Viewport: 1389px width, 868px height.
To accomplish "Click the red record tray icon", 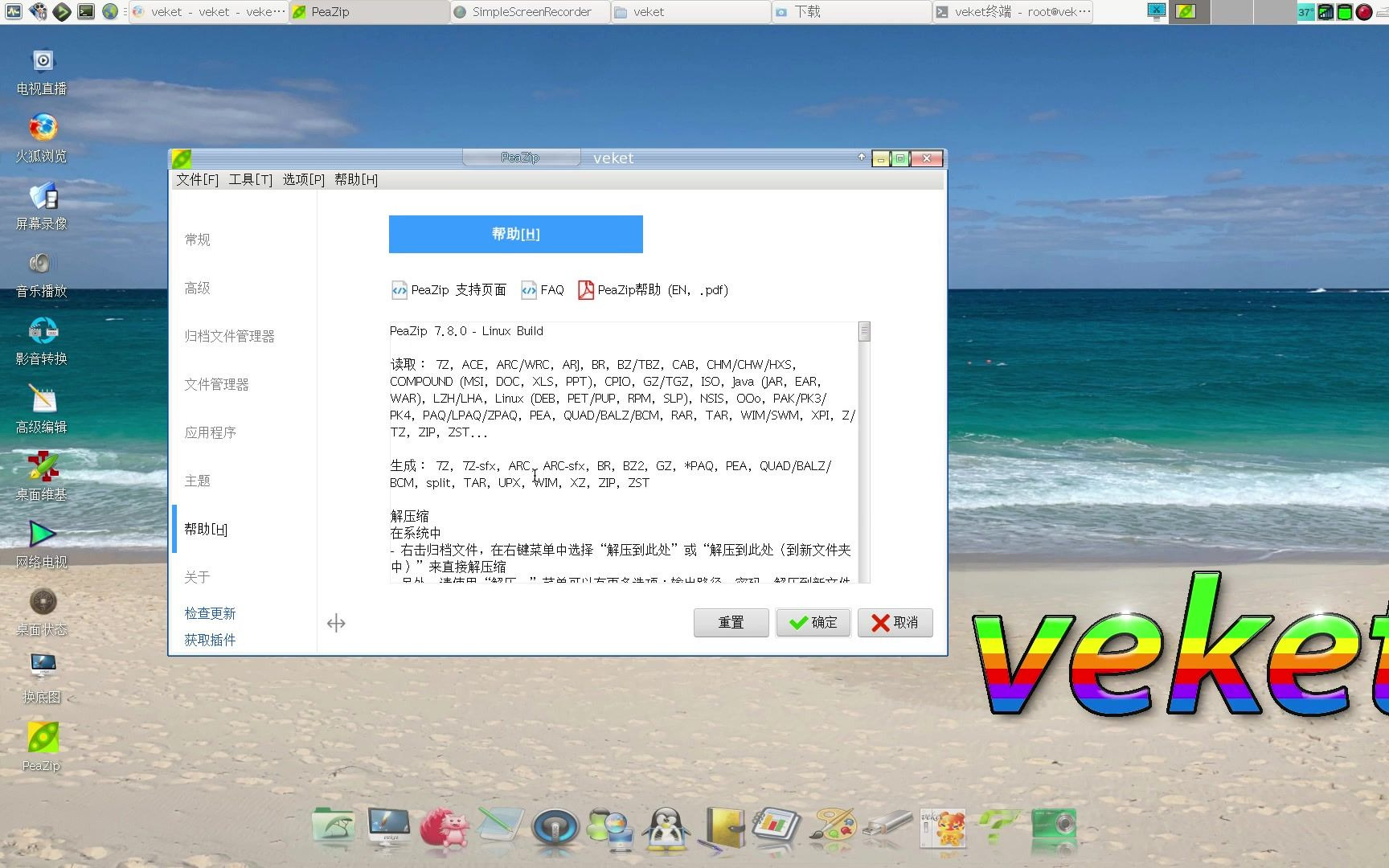I will point(1364,12).
